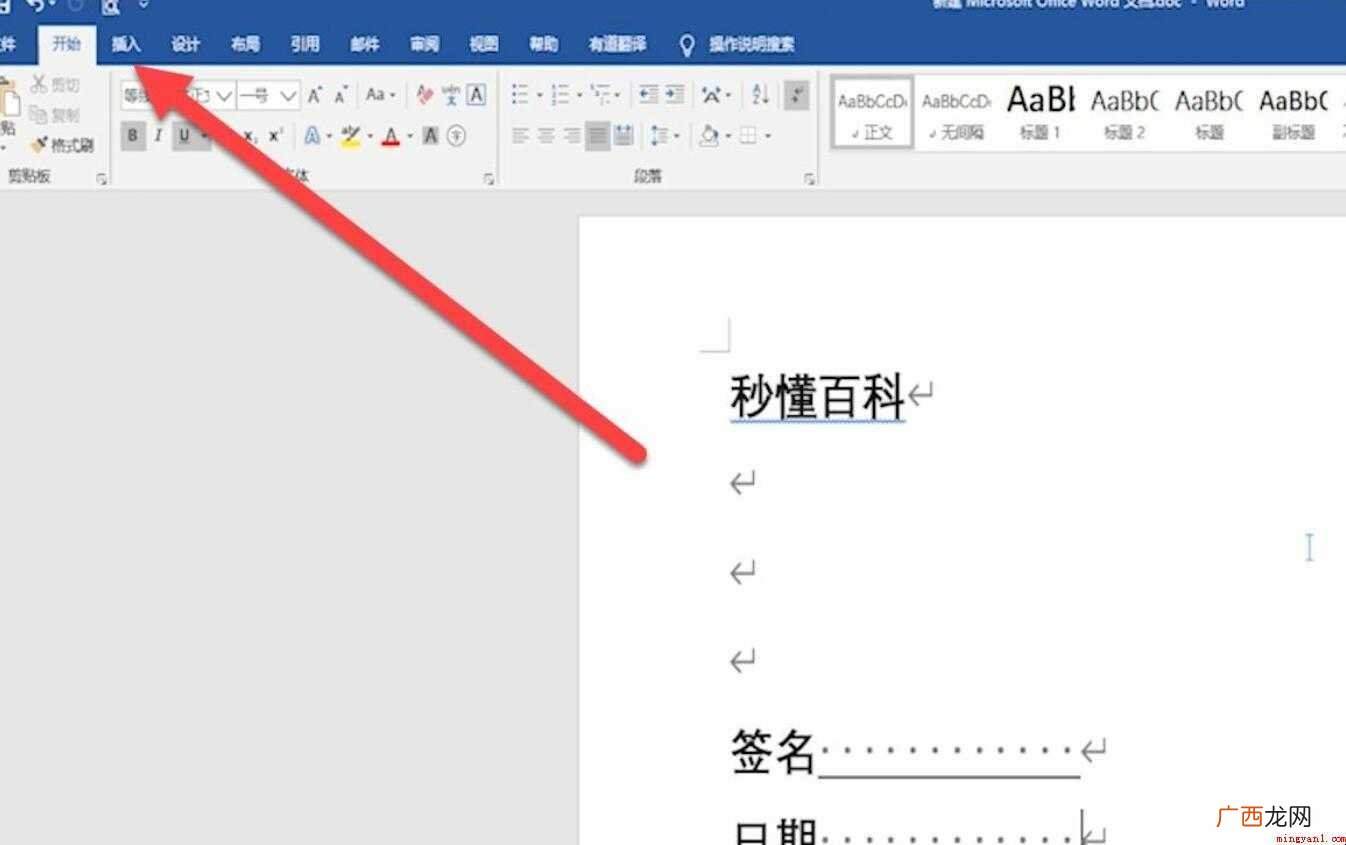Expand the font color dropdown arrow

click(410, 137)
